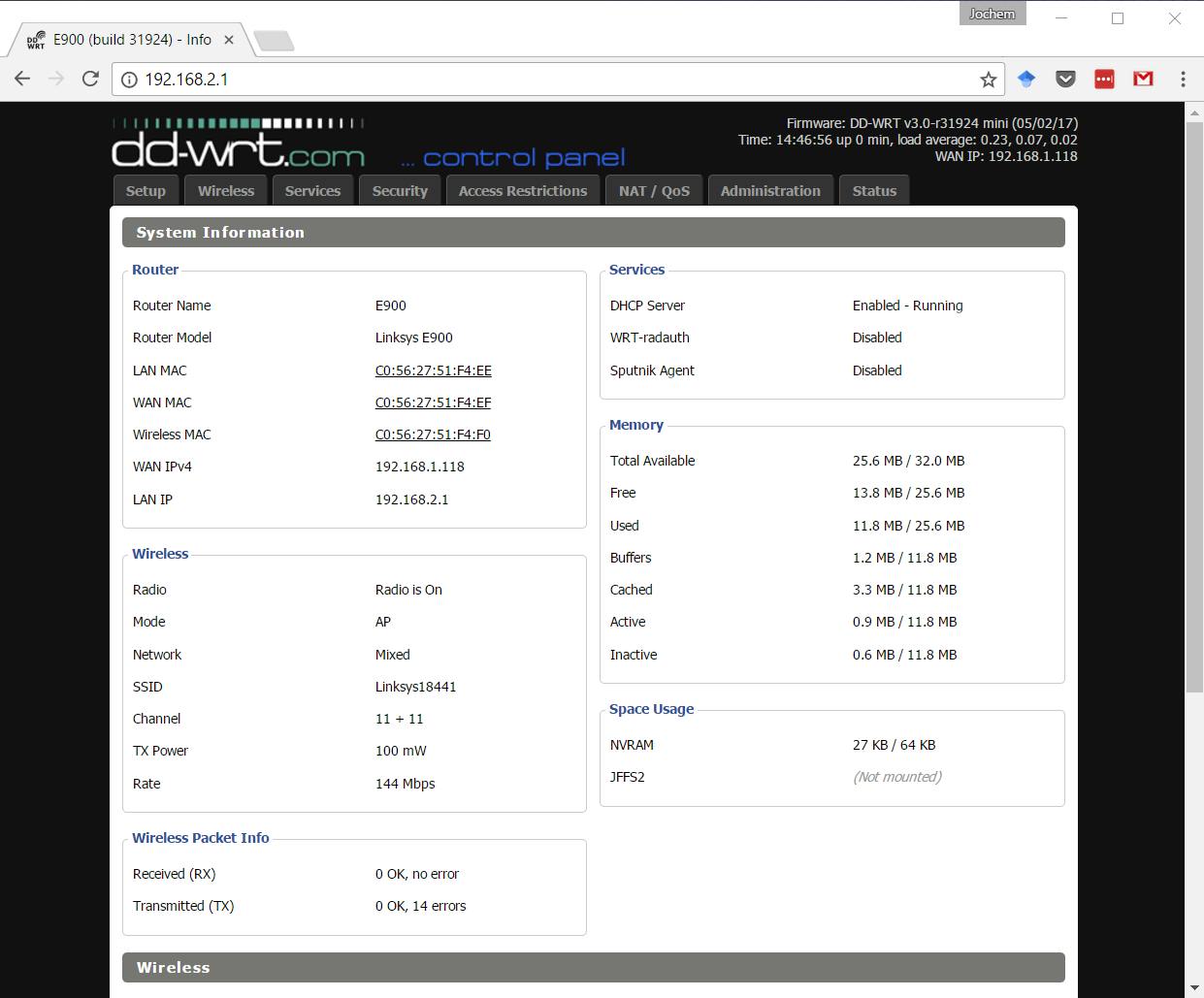
Task: Click the LAN MAC address link
Action: (433, 370)
